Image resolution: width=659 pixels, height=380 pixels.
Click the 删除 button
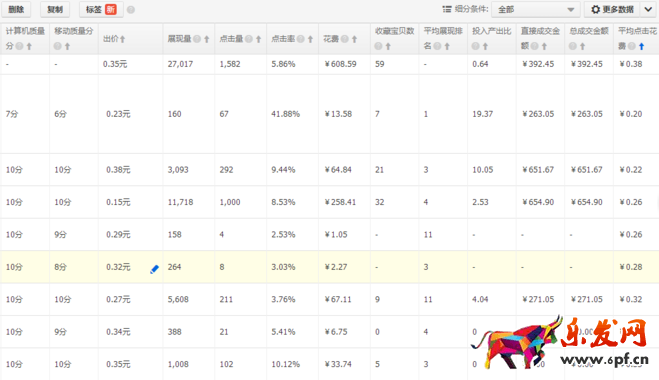click(16, 9)
